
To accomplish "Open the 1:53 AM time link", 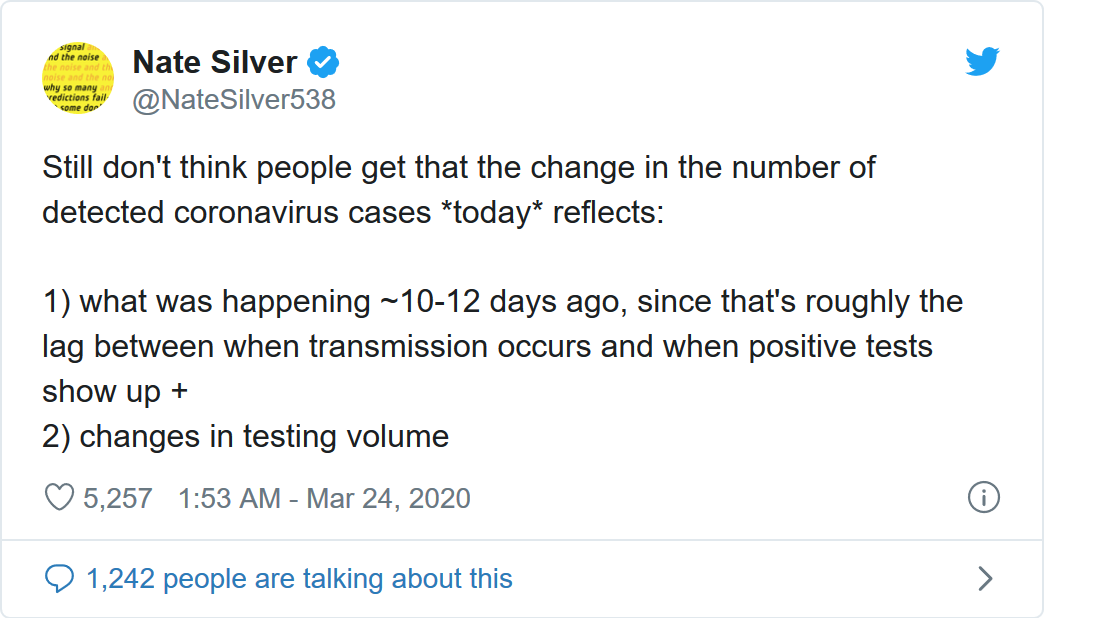I will 228,498.
